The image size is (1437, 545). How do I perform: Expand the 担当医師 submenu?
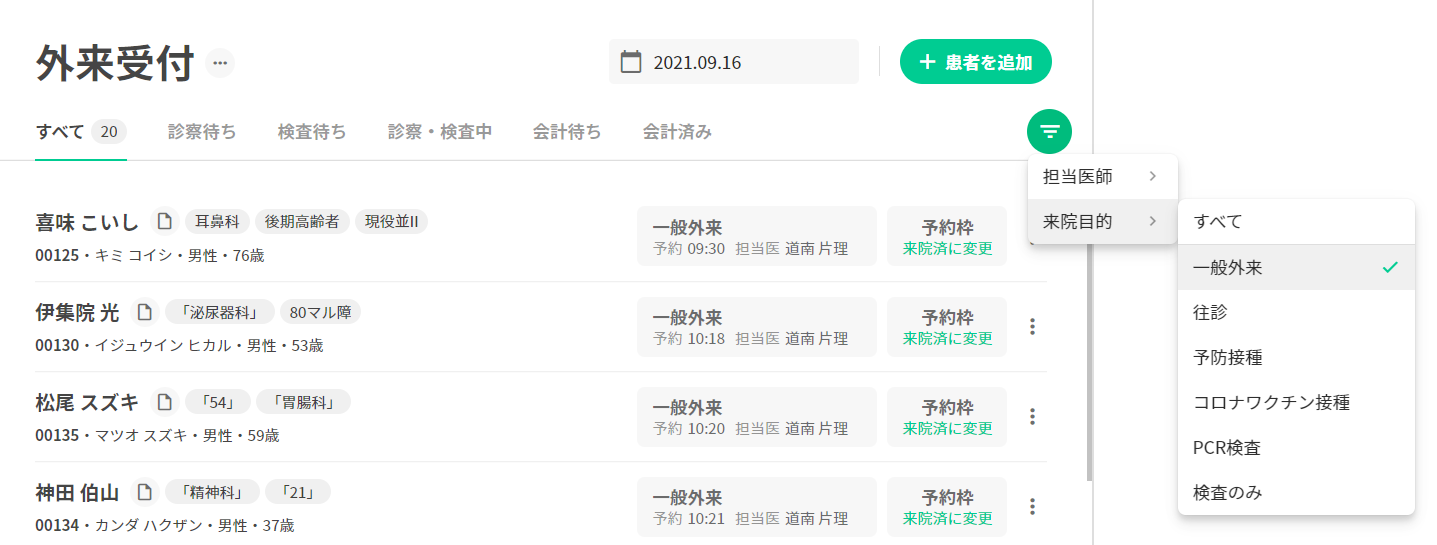pyautogui.click(x=1102, y=177)
